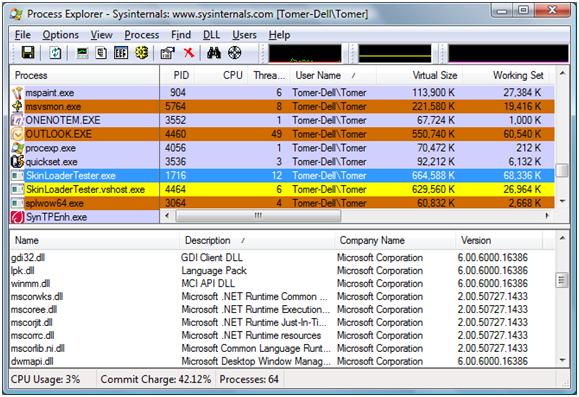Select the dwmapi.dll row

(282, 361)
